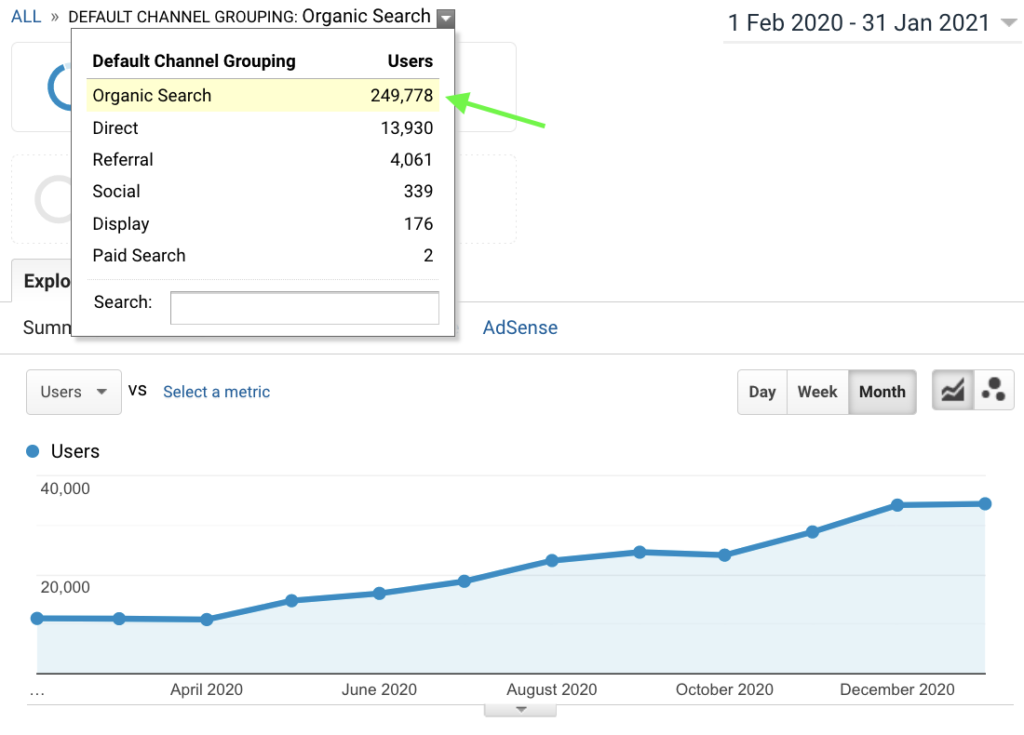Select Month granularity for the graph

click(881, 392)
